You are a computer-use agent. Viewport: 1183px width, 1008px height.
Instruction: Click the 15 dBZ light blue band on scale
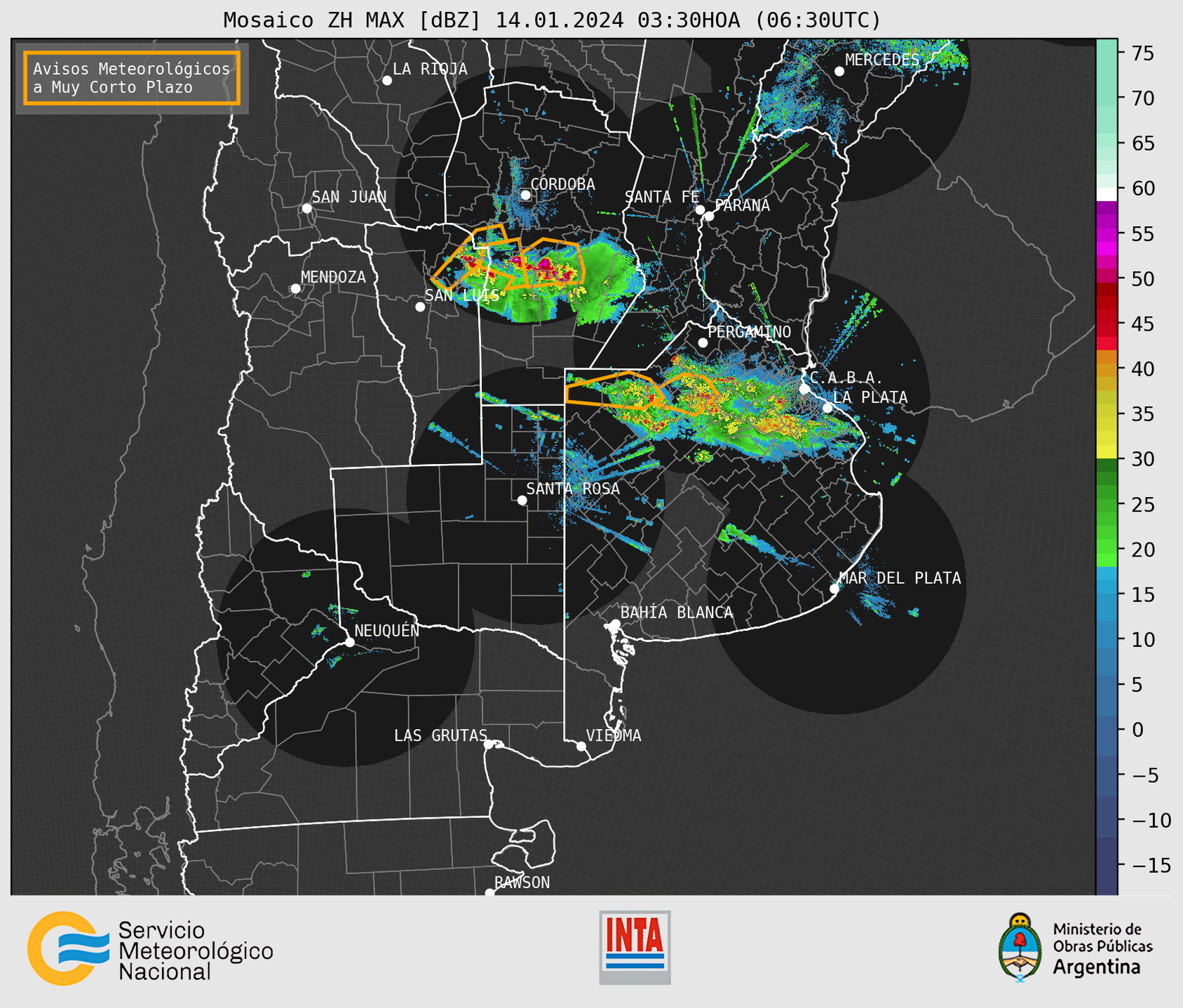tap(1106, 594)
